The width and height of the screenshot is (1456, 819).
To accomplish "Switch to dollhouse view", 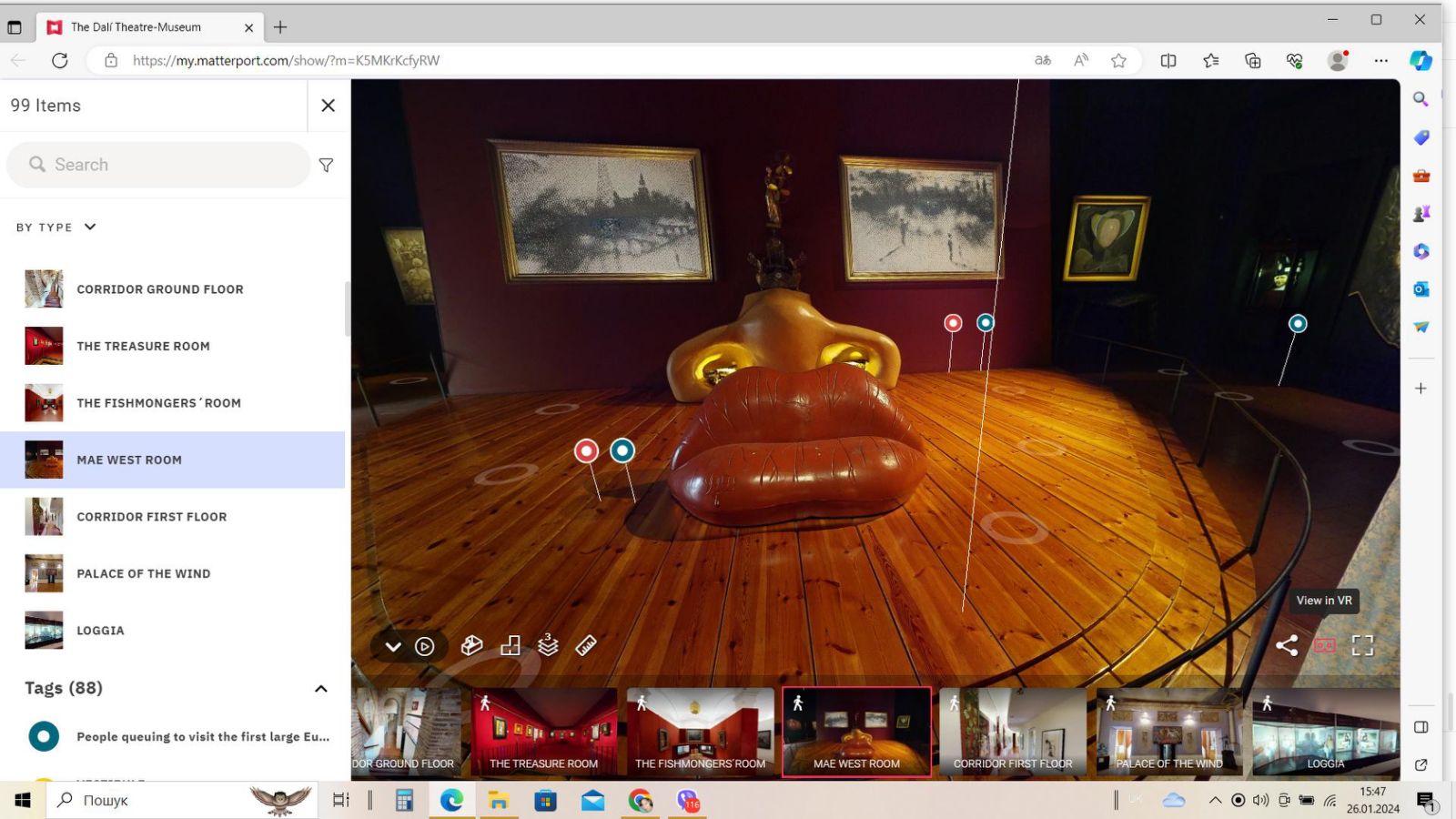I will (x=471, y=645).
